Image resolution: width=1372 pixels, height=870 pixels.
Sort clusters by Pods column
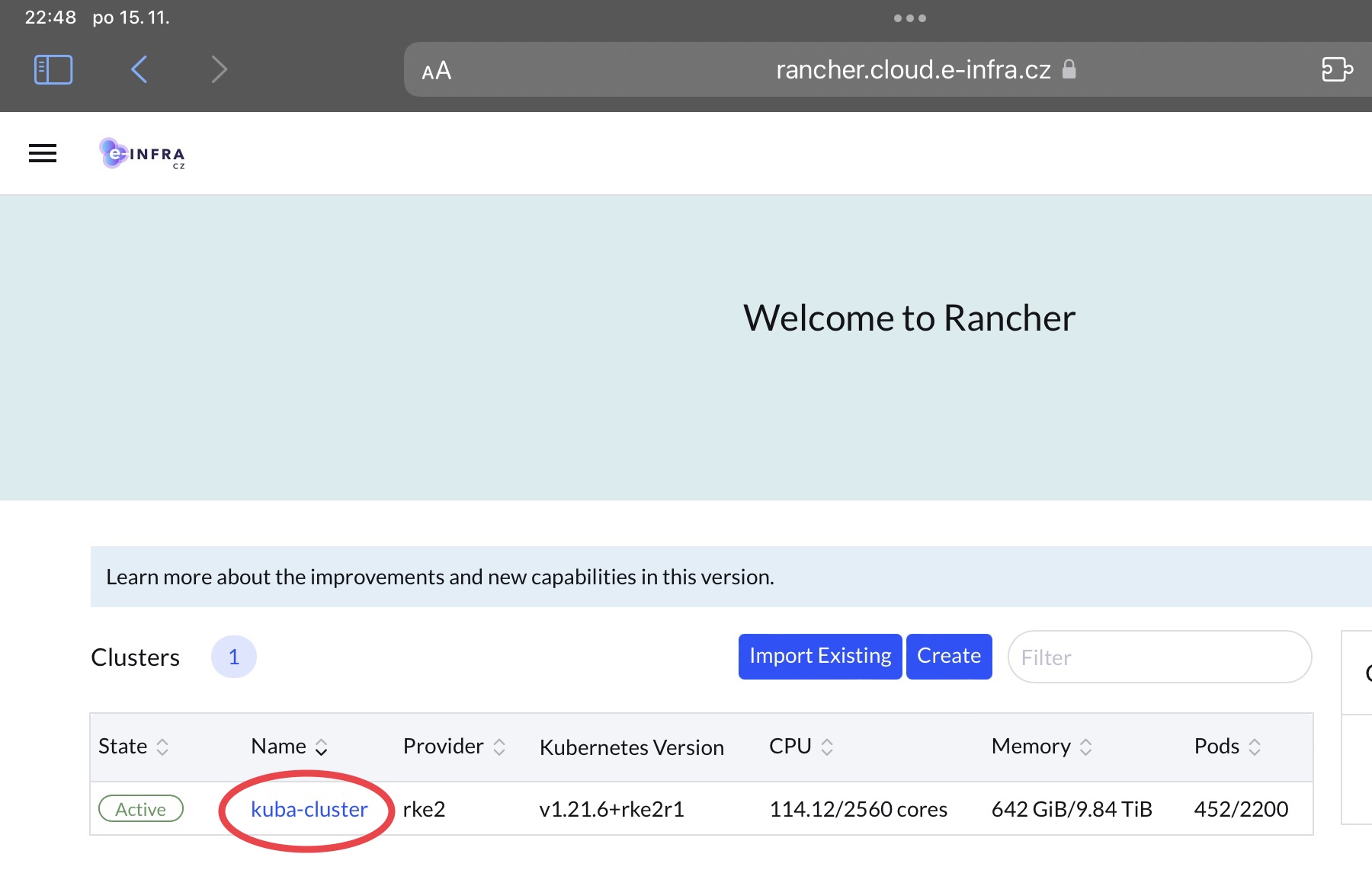1228,747
